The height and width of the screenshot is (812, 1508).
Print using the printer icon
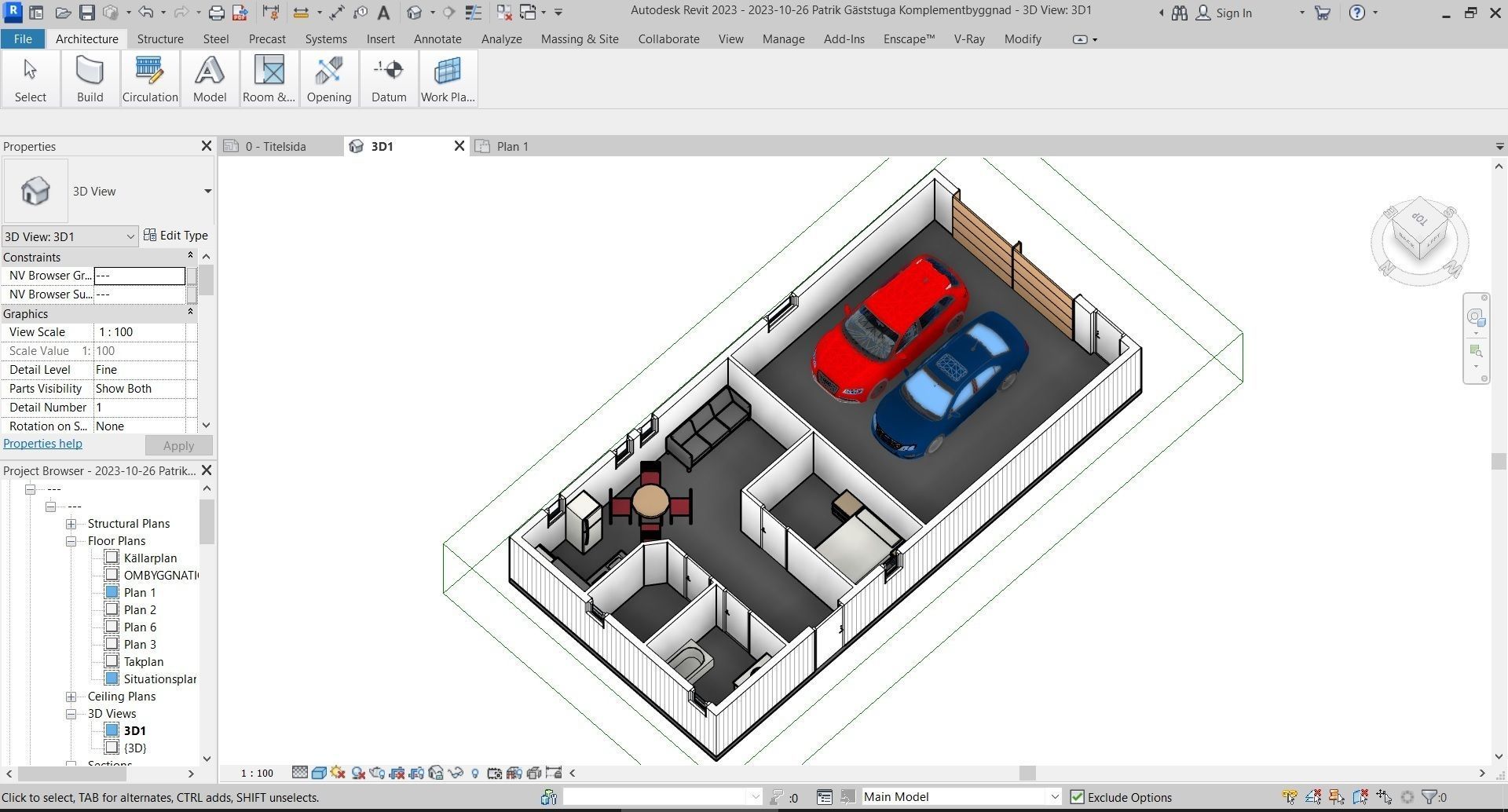point(217,13)
